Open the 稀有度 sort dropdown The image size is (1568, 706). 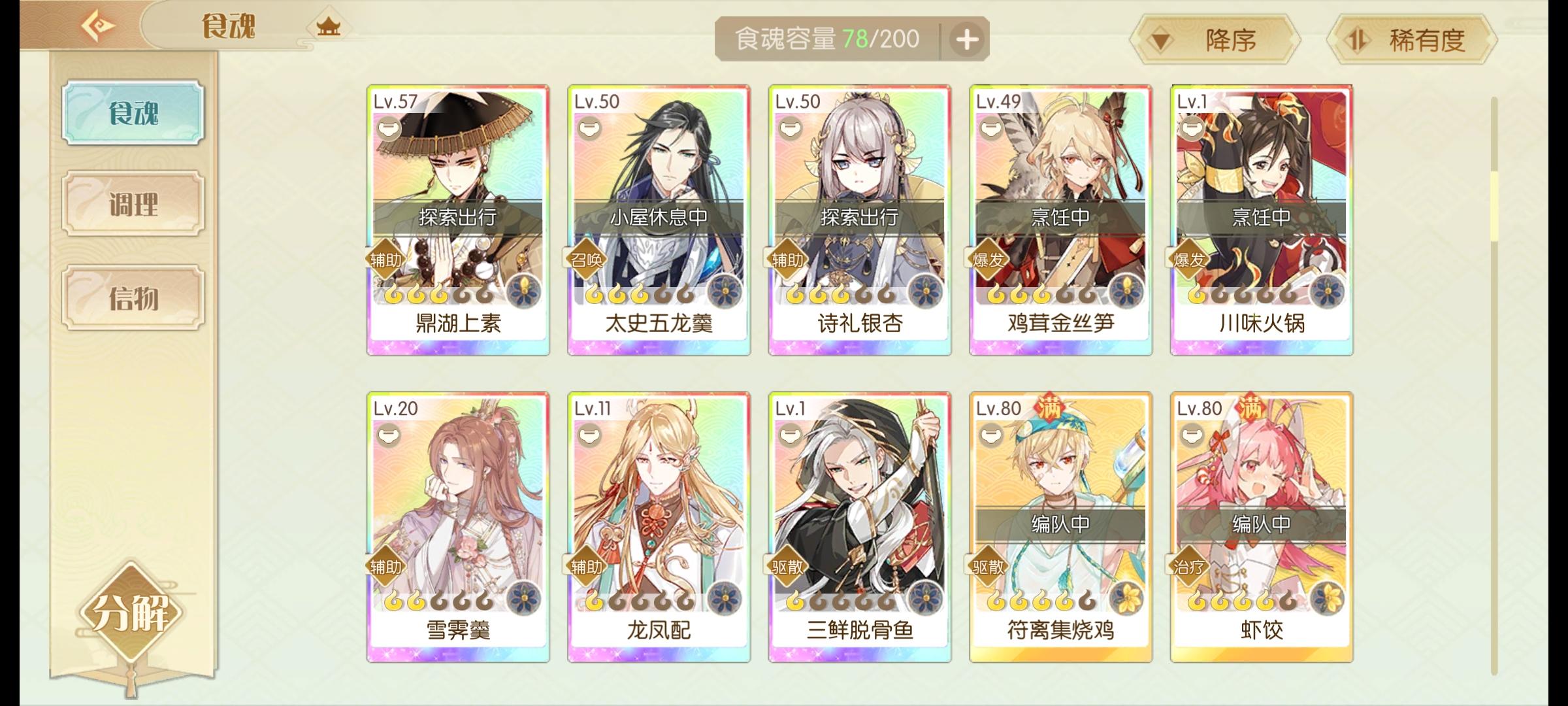1411,40
